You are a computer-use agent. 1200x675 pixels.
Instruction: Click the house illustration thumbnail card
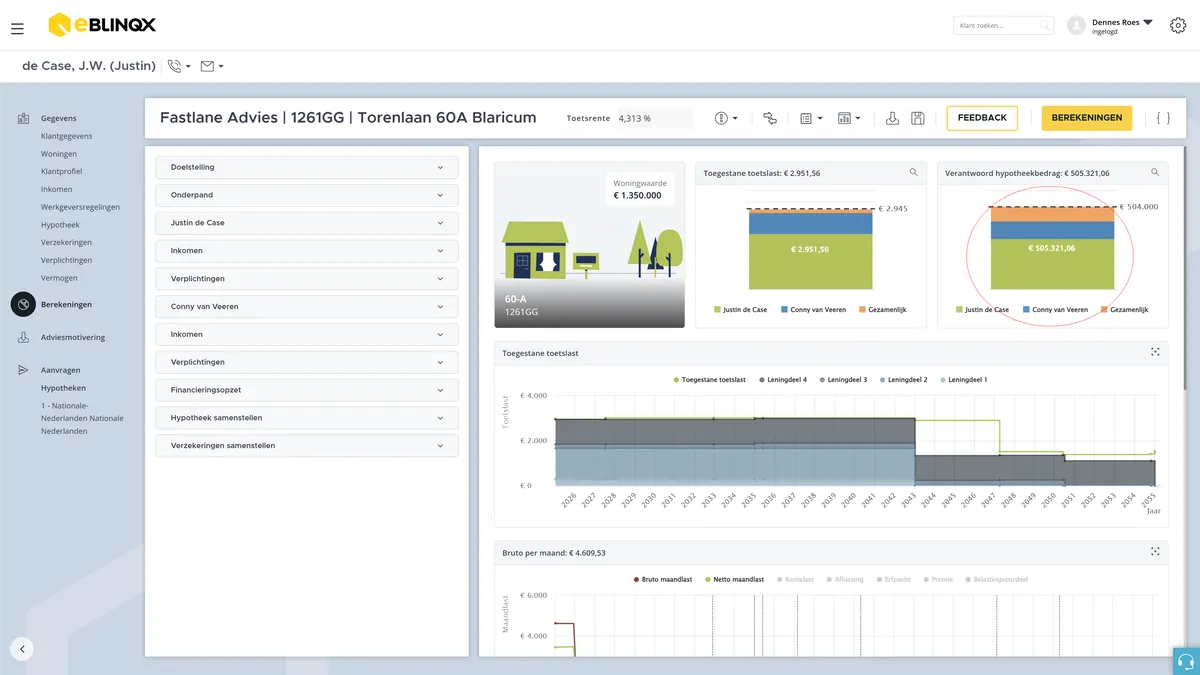click(590, 245)
